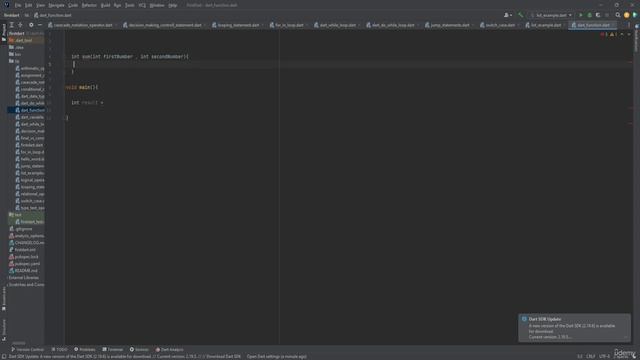Open the Window menu
The width and height of the screenshot is (640, 360).
[x=157, y=5]
